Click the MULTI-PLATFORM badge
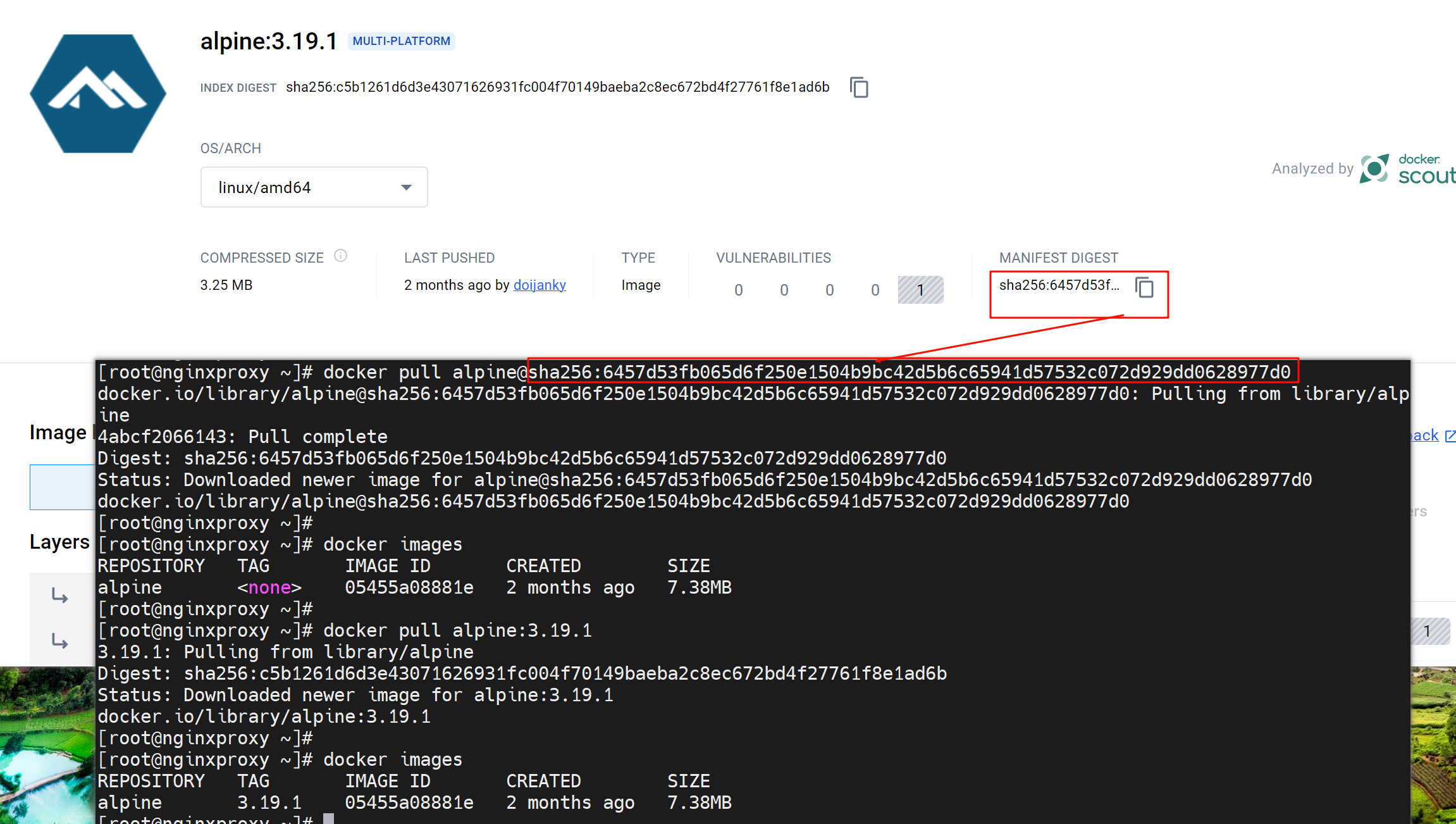Viewport: 1456px width, 824px height. (401, 41)
